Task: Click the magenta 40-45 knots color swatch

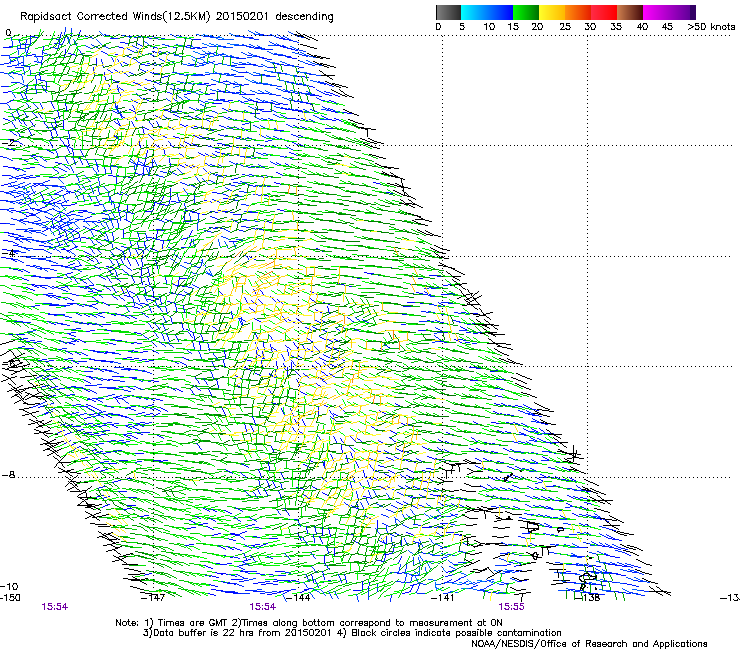Action: click(656, 12)
